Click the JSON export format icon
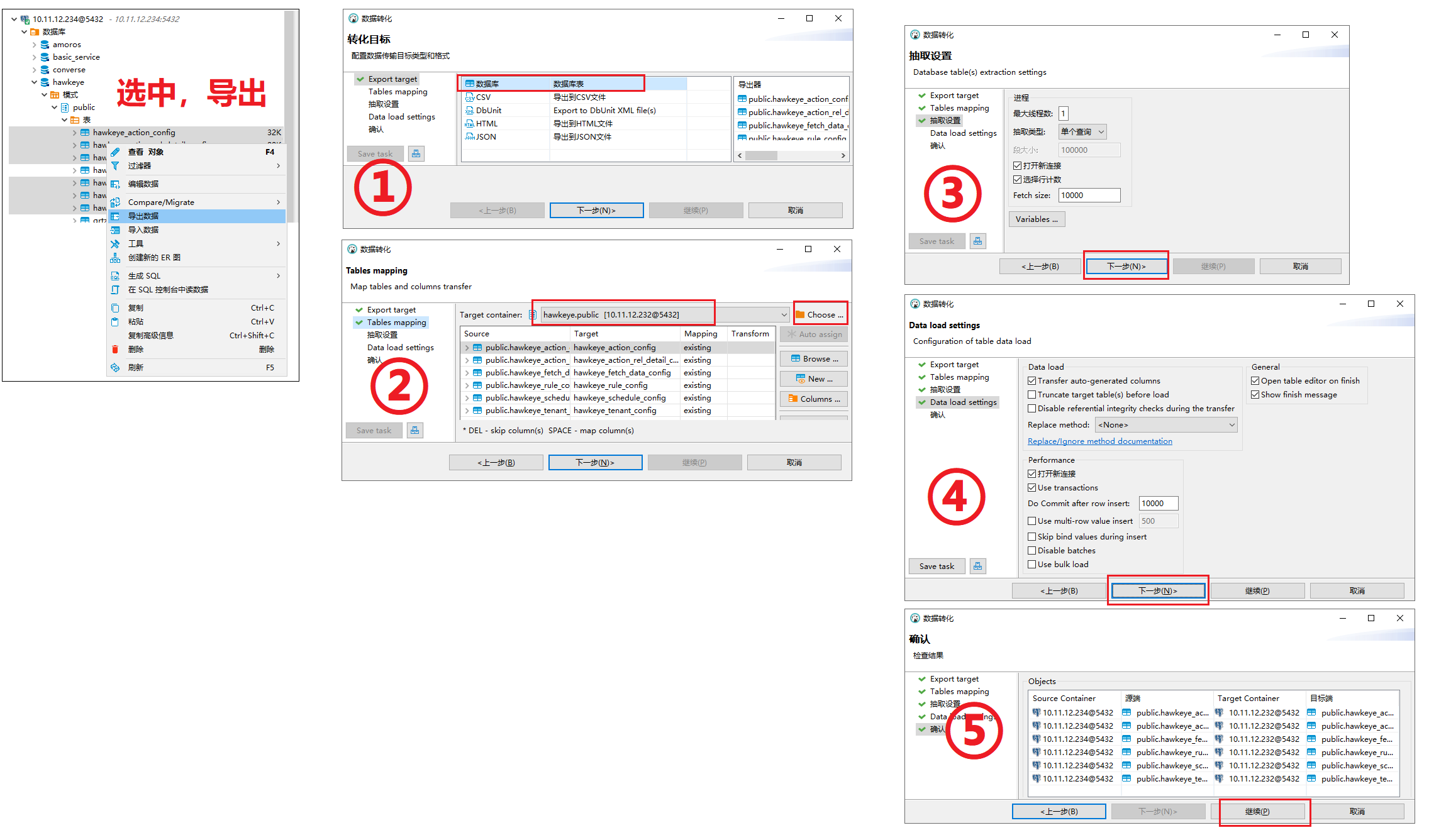This screenshot has height=840, width=1429. pos(469,137)
